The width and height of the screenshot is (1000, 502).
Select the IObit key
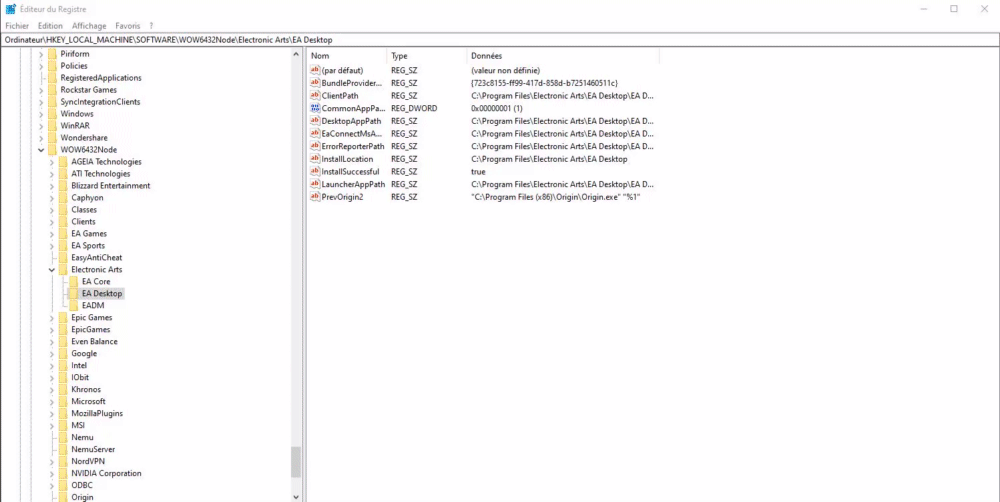pyautogui.click(x=80, y=378)
